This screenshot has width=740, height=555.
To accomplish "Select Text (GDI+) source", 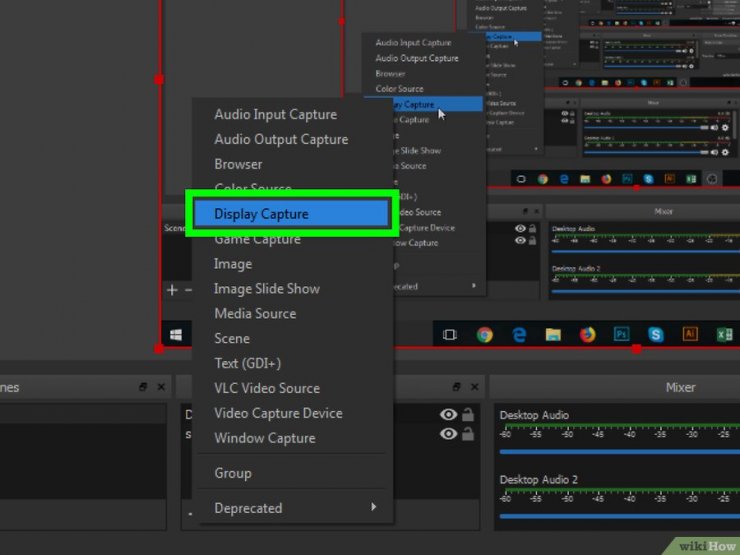I will (x=247, y=363).
